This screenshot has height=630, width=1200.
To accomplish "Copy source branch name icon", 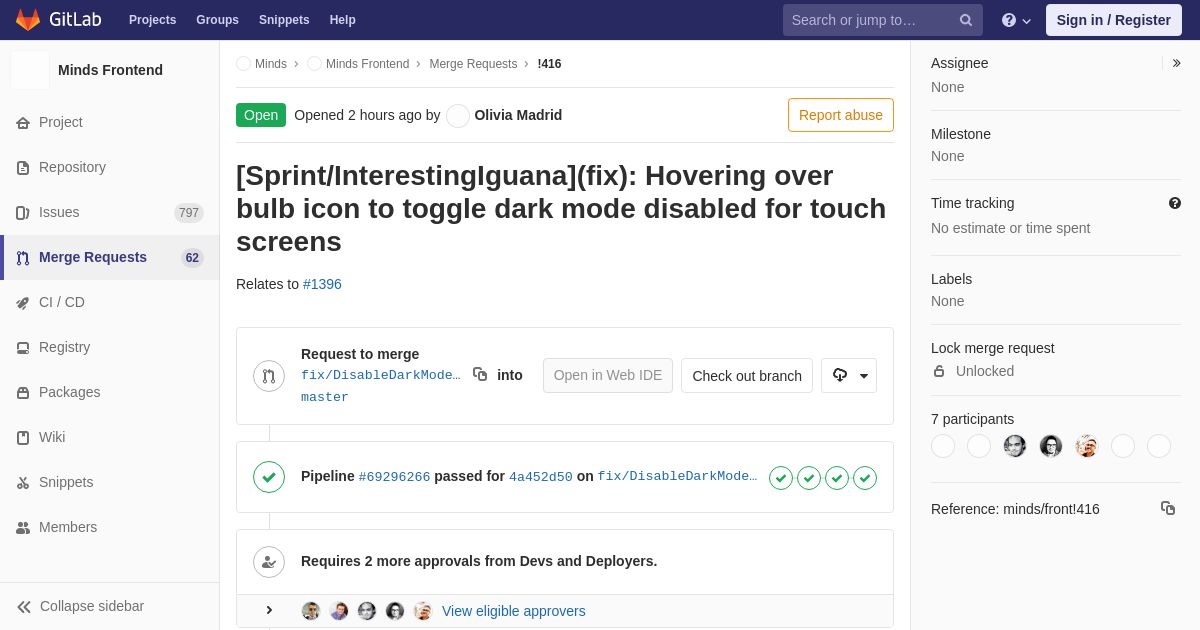I will 480,374.
